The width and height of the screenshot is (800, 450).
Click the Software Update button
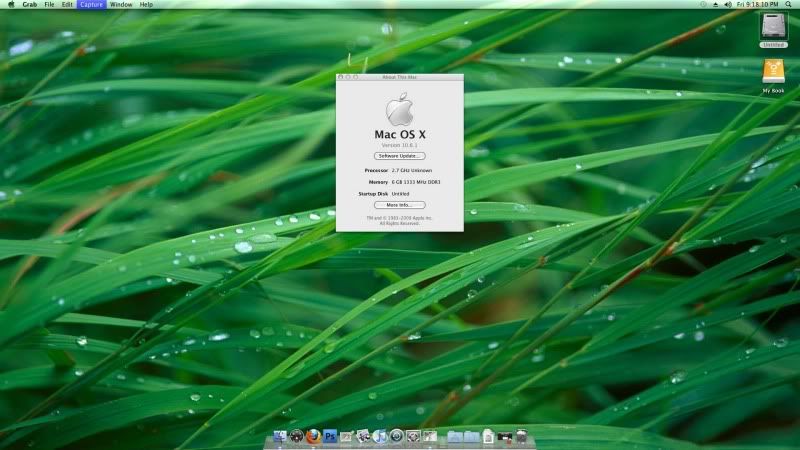pos(399,156)
